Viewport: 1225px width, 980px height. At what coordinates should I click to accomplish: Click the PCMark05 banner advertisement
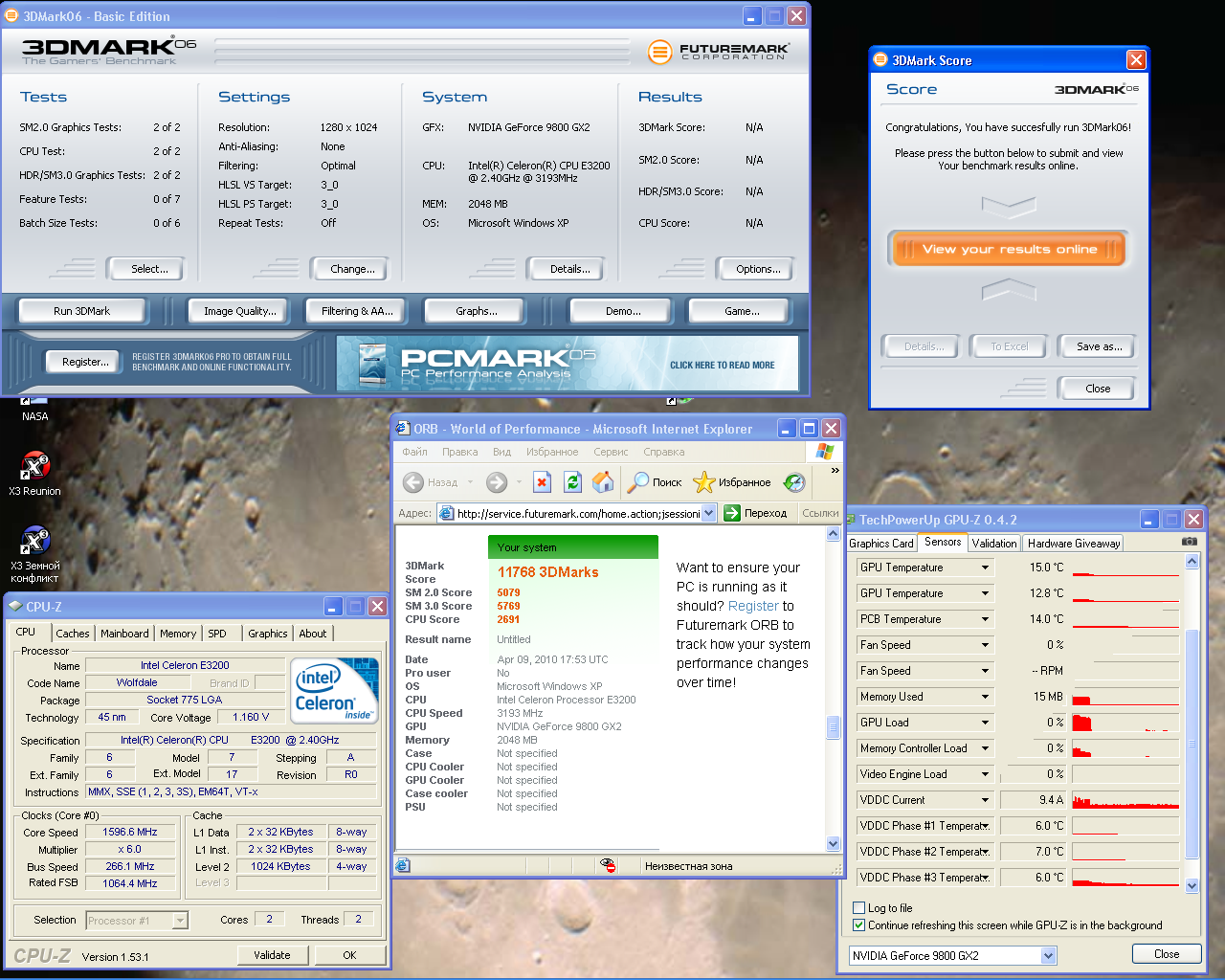(x=568, y=364)
